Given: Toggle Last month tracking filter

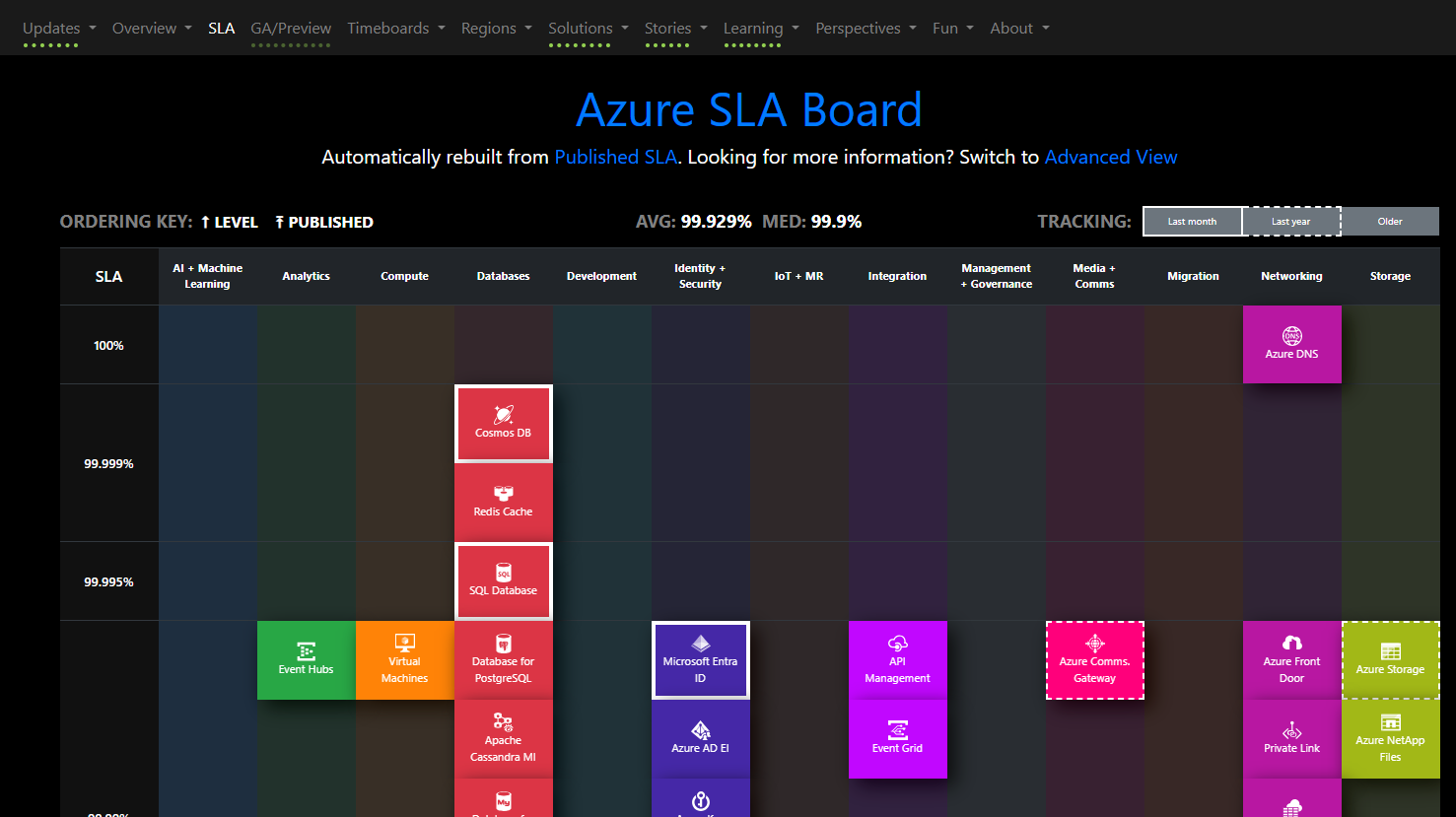Looking at the screenshot, I should (x=1192, y=222).
